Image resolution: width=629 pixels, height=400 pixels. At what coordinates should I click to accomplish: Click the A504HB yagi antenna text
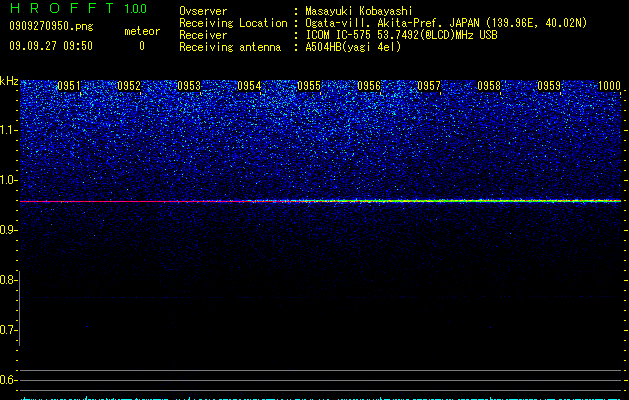(x=353, y=47)
